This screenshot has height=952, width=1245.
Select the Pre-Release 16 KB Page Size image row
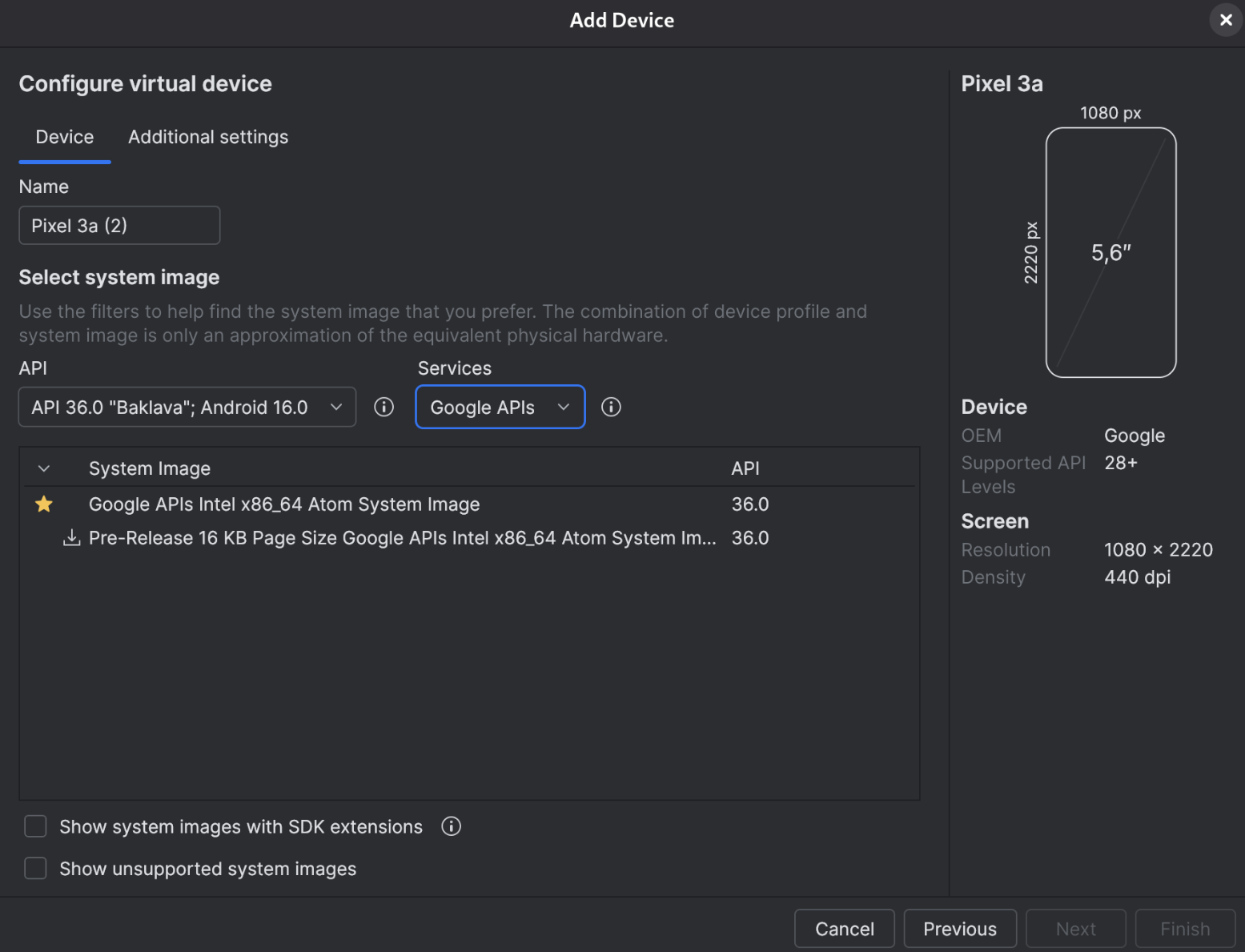(402, 538)
